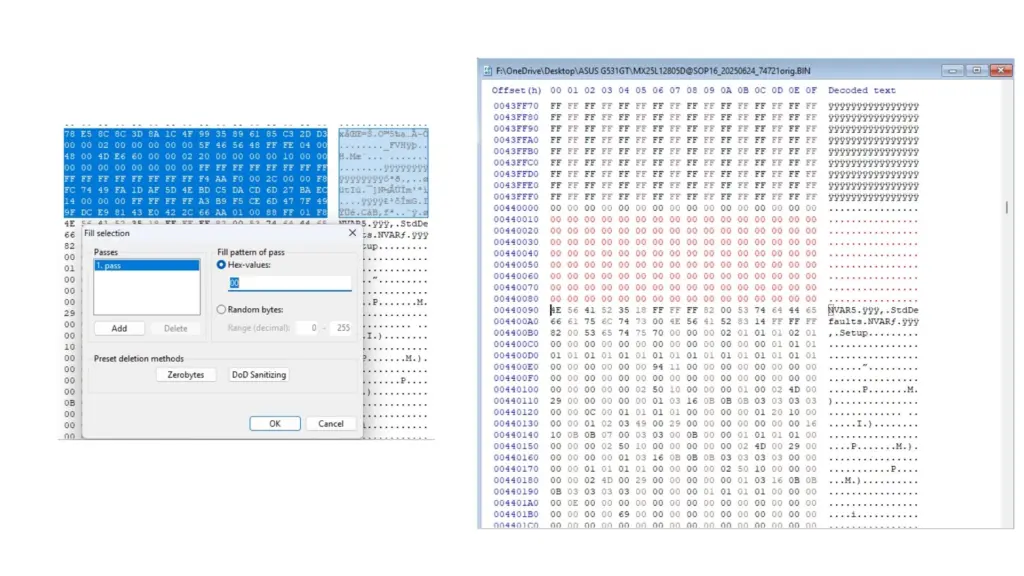Click the 0A column header

[726, 91]
